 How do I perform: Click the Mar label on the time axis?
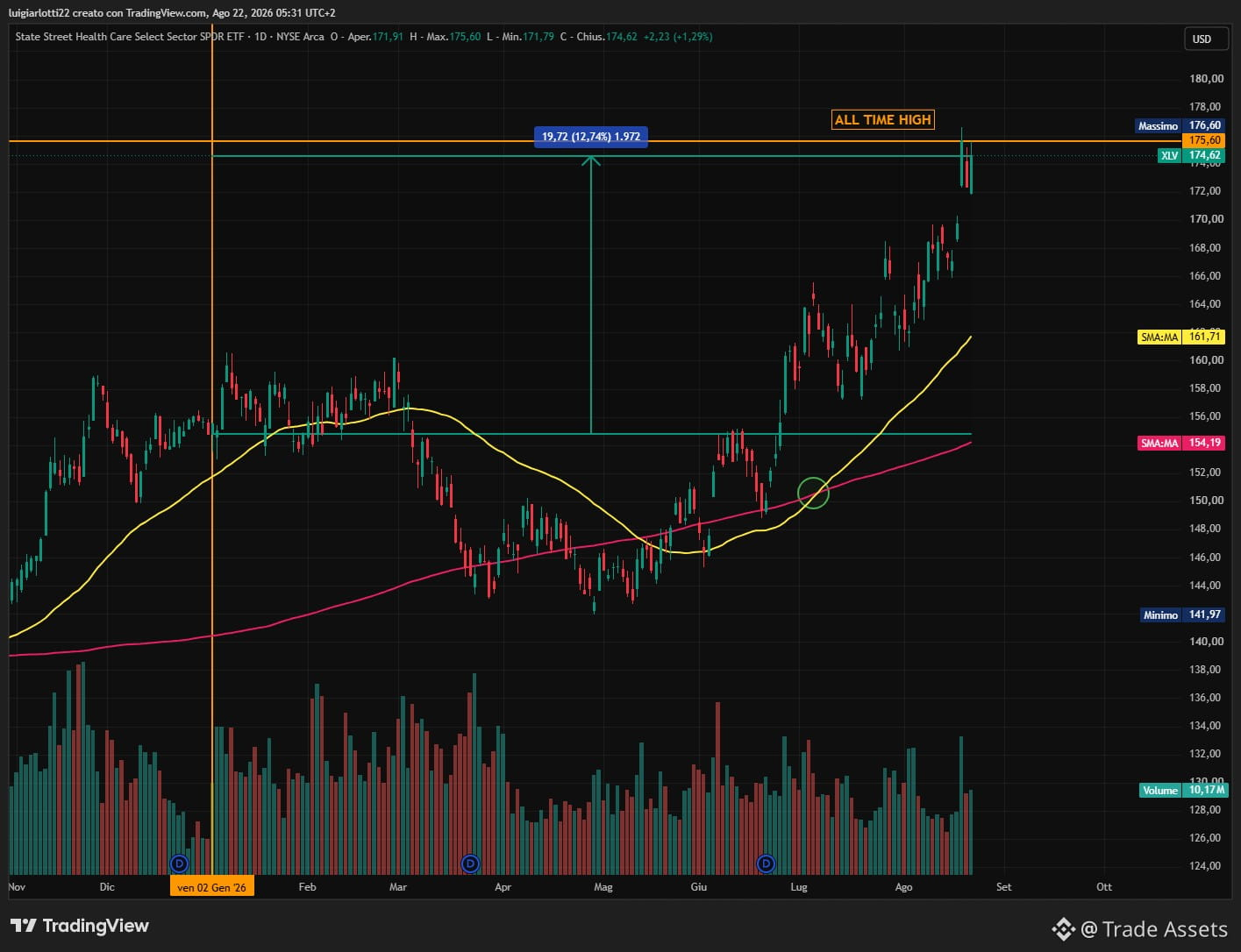click(x=398, y=886)
